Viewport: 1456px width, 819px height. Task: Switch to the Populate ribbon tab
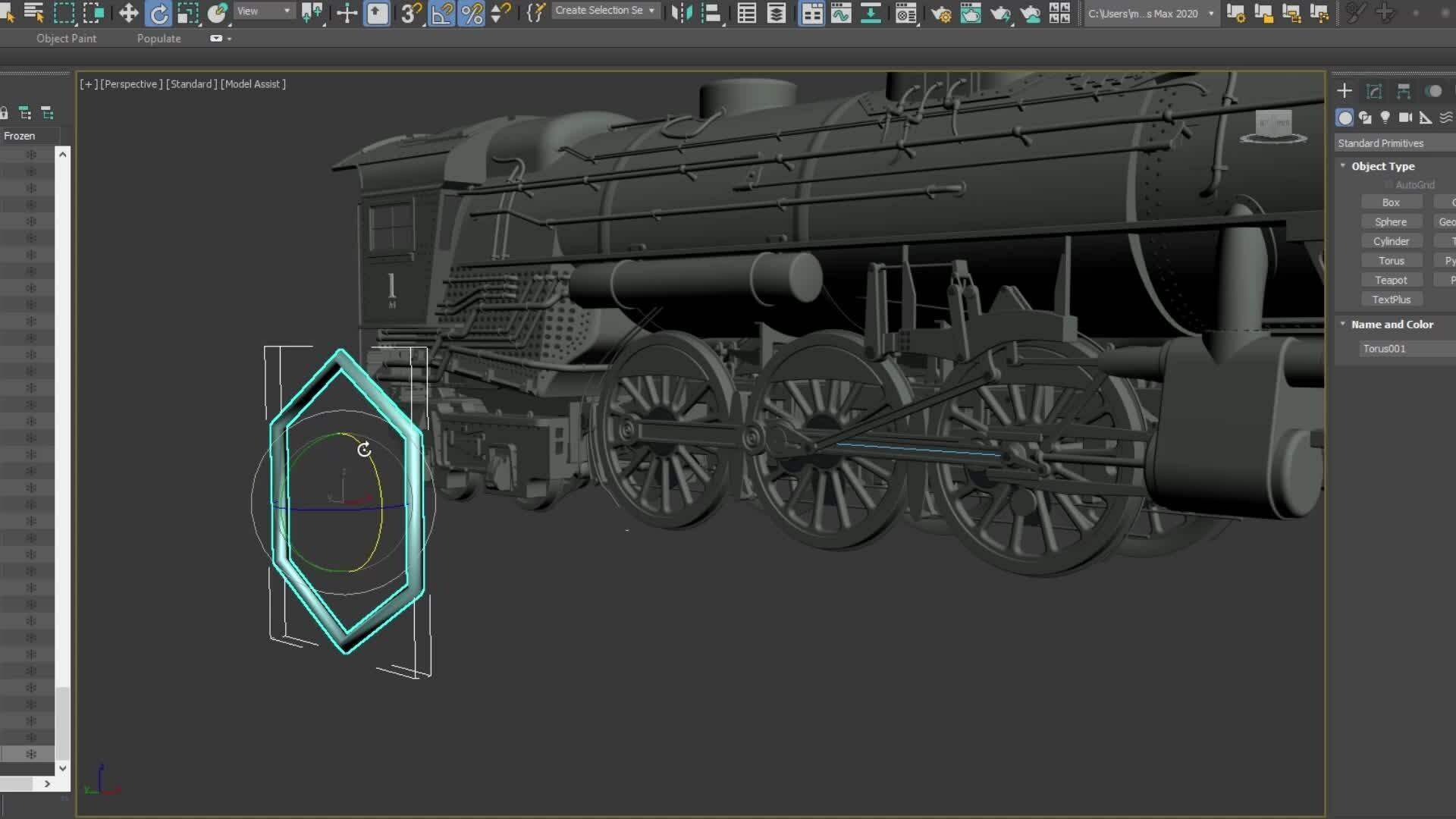(158, 38)
